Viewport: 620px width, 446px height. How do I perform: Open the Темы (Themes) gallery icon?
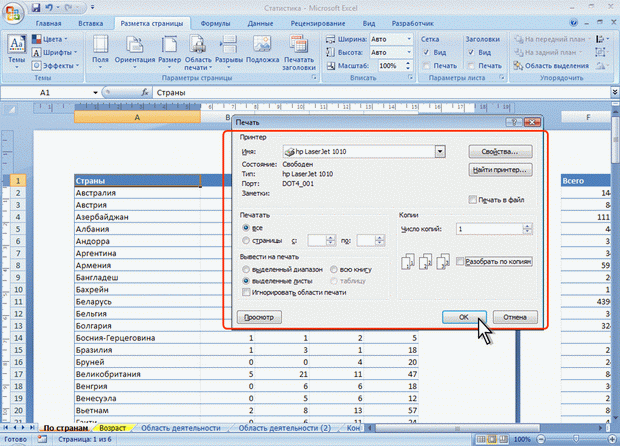[x=17, y=47]
